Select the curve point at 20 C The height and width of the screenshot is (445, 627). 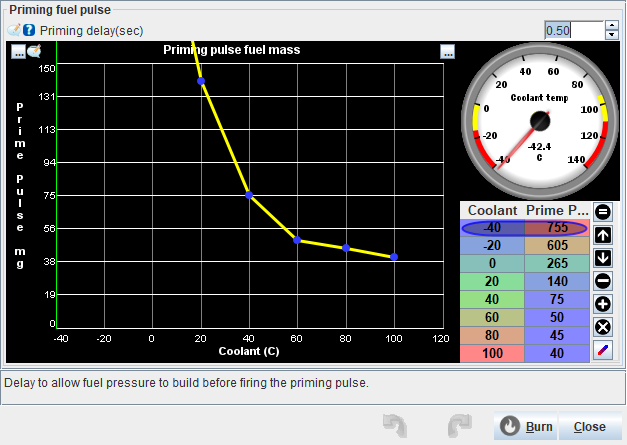[x=201, y=81]
